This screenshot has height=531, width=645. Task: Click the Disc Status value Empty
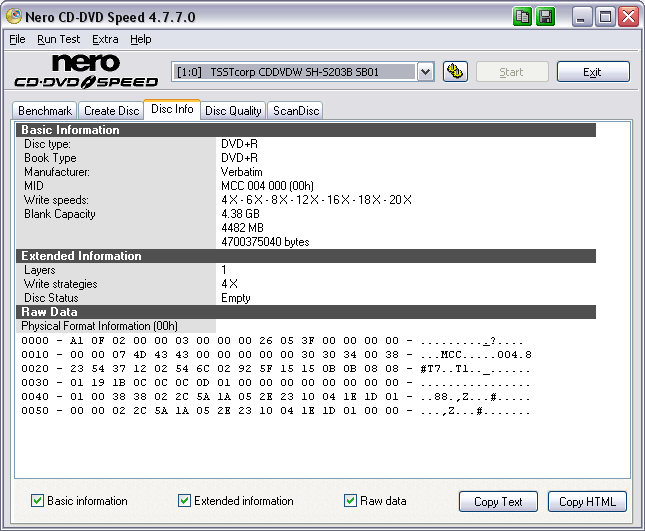(x=236, y=298)
